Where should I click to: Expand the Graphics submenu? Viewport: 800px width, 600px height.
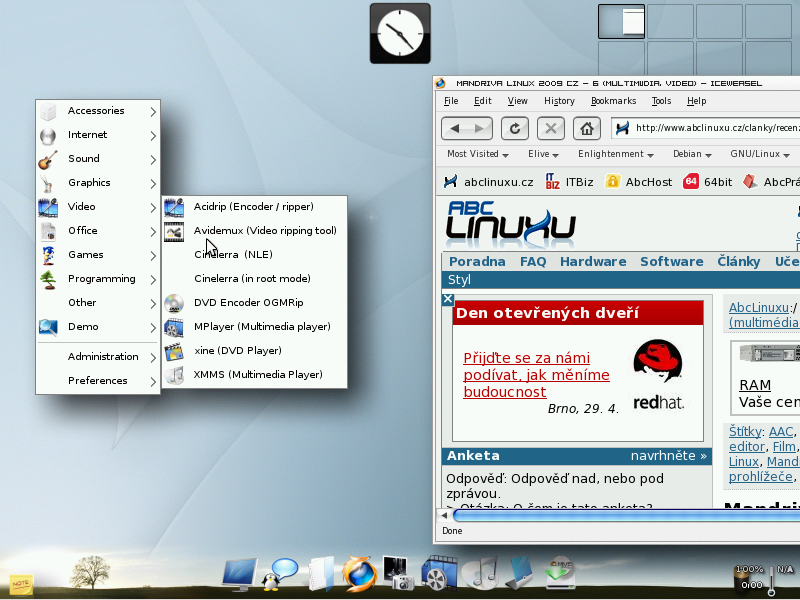click(98, 183)
